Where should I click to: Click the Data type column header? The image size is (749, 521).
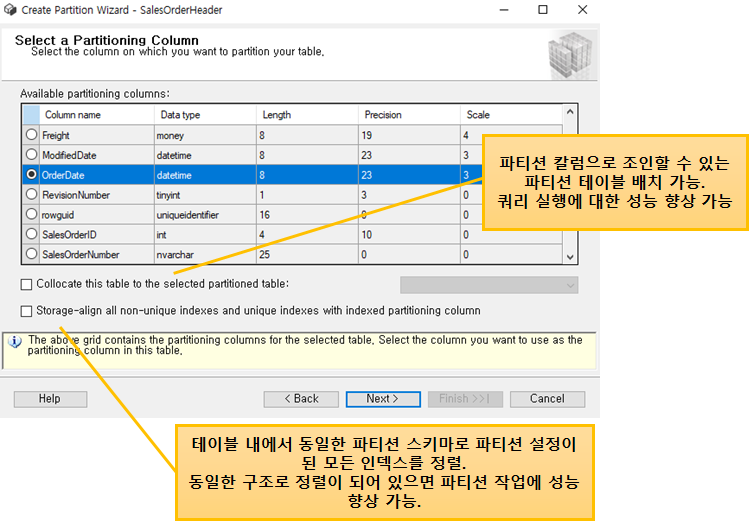(205, 115)
